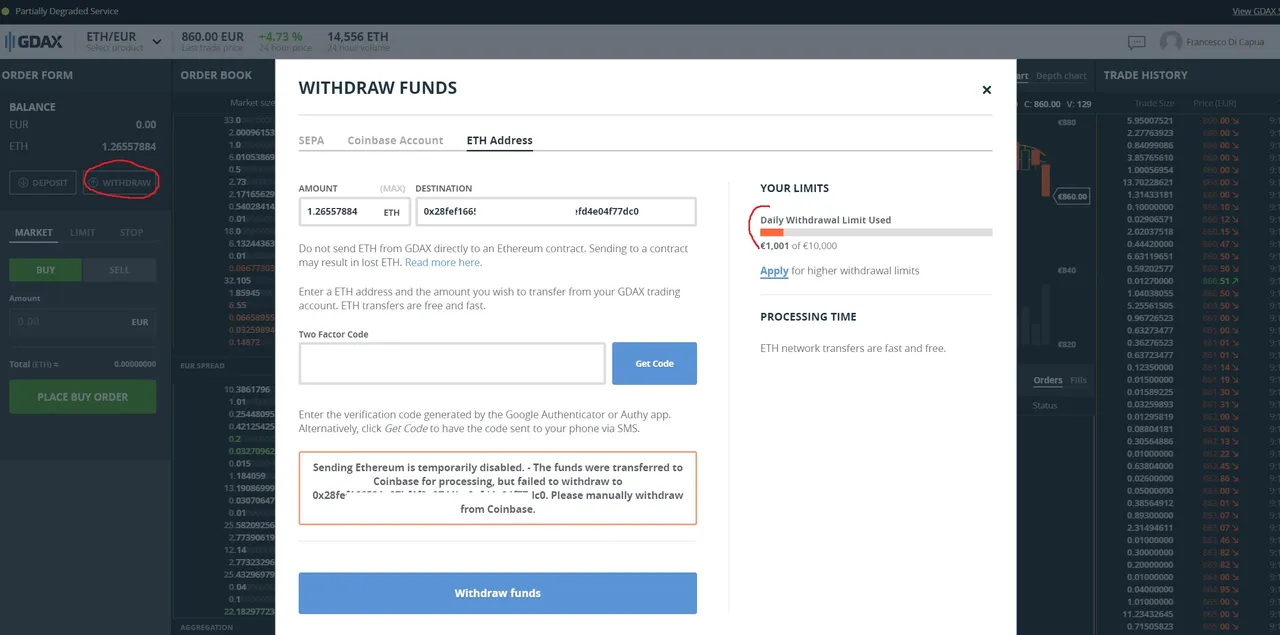The height and width of the screenshot is (635, 1280).
Task: Click the Deposit button with down-arrow icon
Action: tap(42, 183)
